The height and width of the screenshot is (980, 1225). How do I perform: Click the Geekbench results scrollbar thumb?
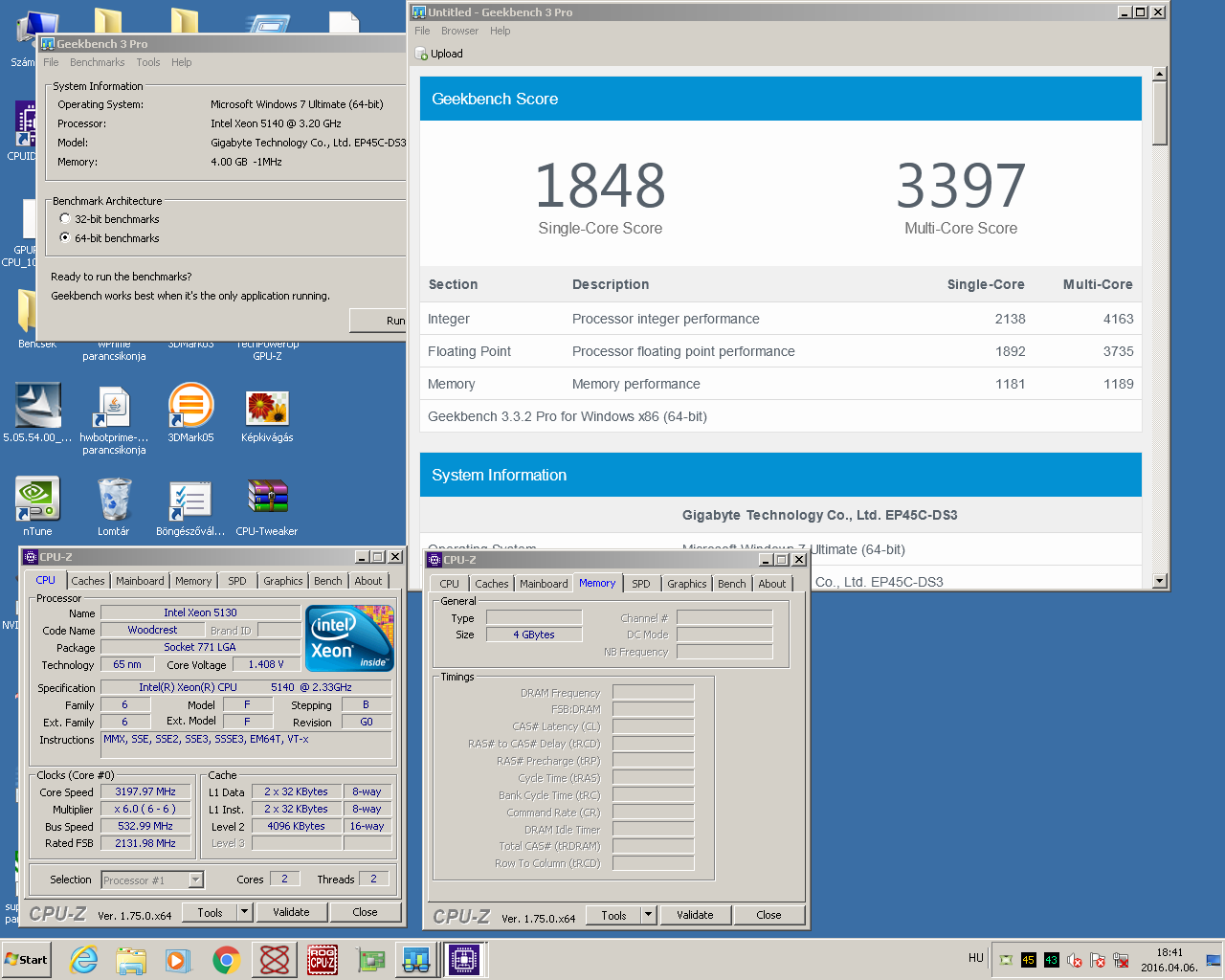[1160, 113]
